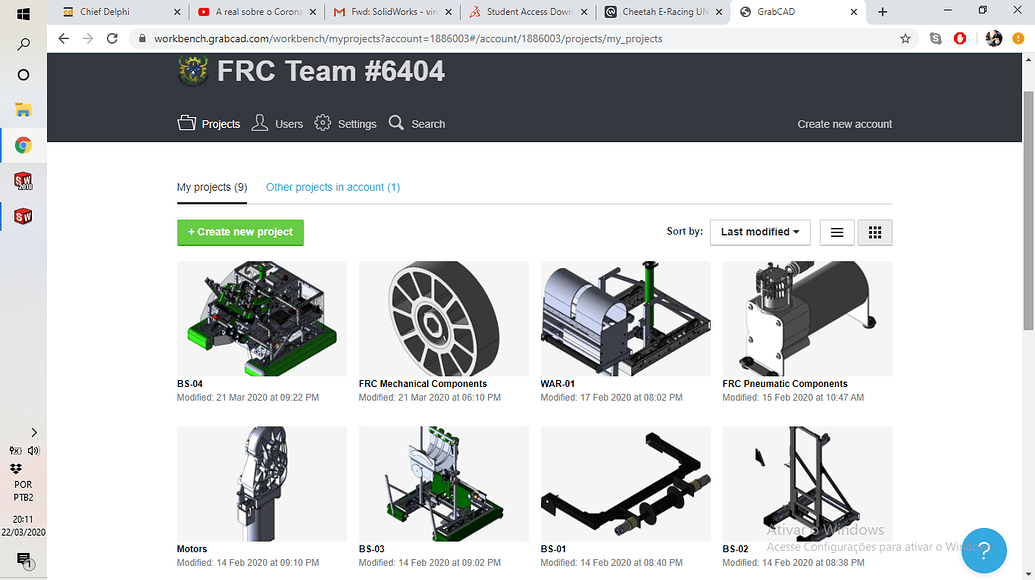
Task: Open the orange Chrome update alert icon
Action: (x=1018, y=38)
